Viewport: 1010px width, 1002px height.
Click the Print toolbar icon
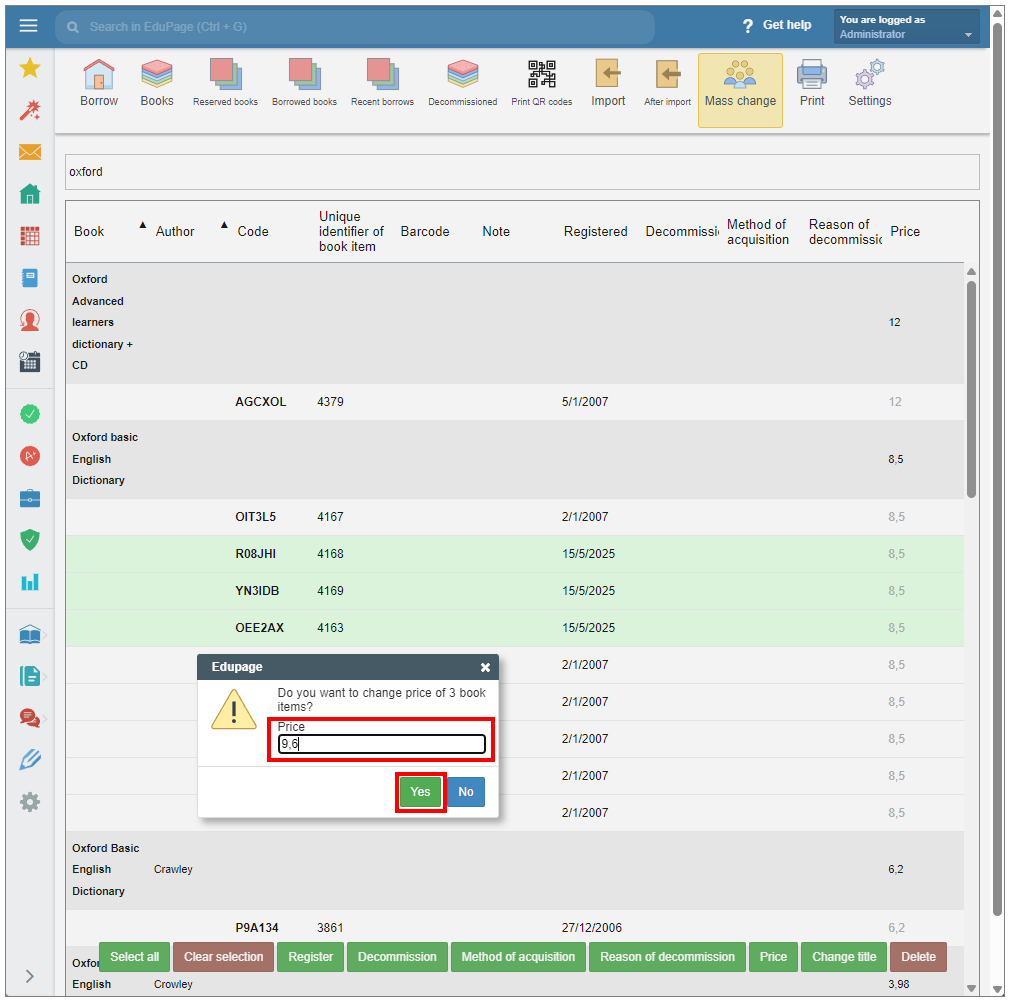(812, 83)
